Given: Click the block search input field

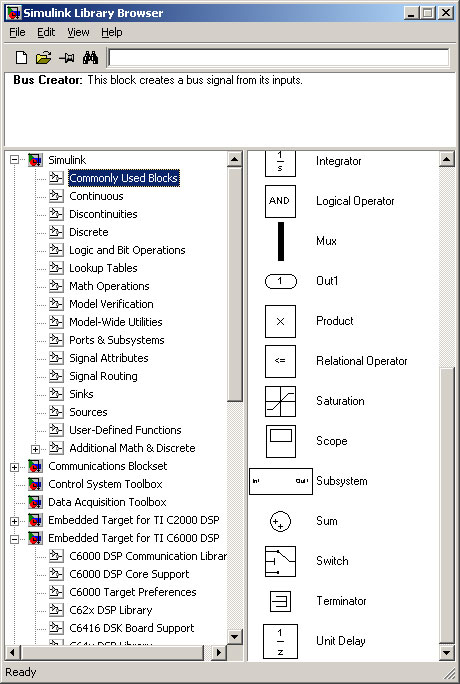Looking at the screenshot, I should click(x=279, y=58).
